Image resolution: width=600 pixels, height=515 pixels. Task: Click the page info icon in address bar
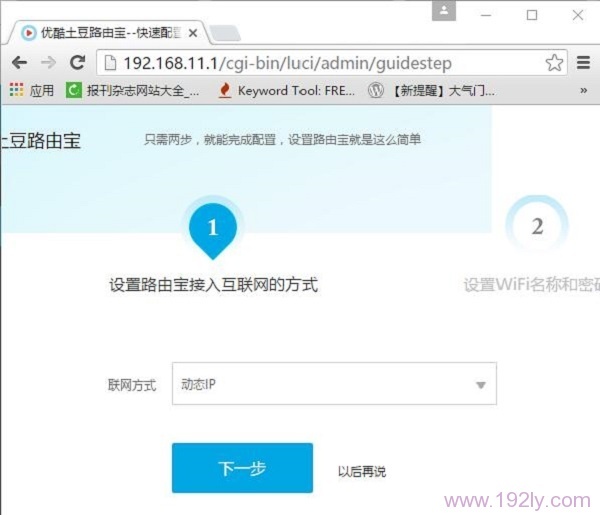coord(111,63)
